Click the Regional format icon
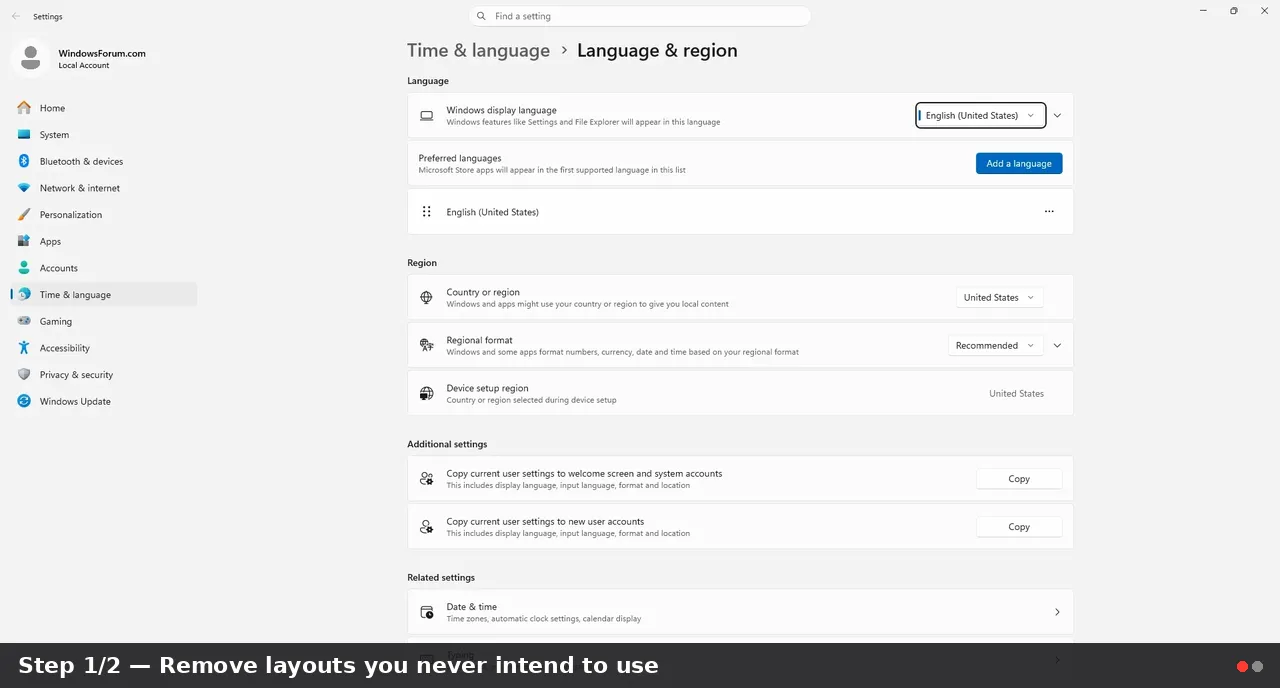This screenshot has height=688, width=1280. click(427, 345)
